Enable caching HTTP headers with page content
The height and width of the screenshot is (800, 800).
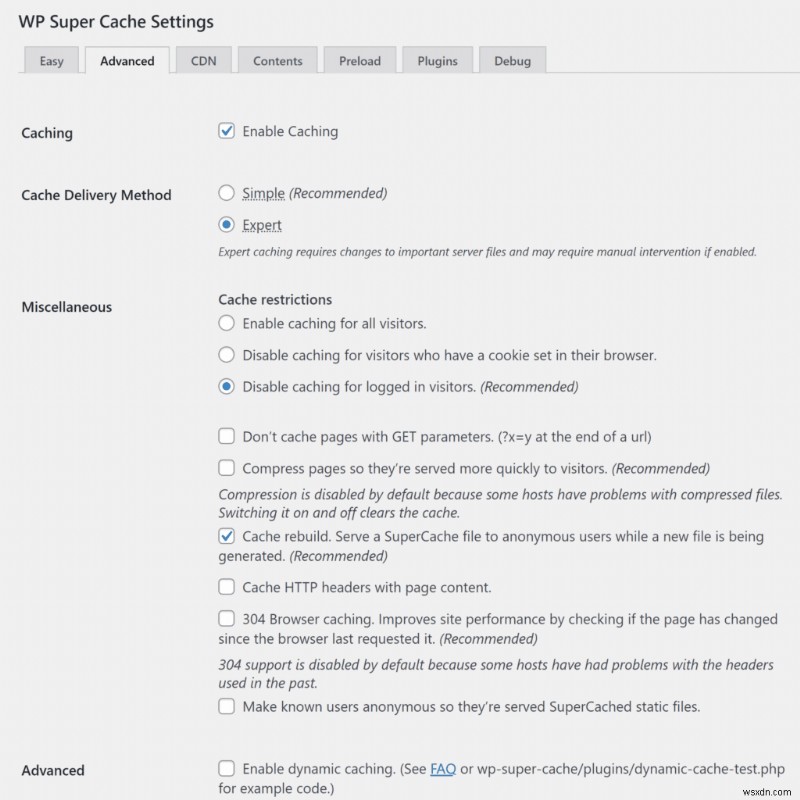coord(225,587)
